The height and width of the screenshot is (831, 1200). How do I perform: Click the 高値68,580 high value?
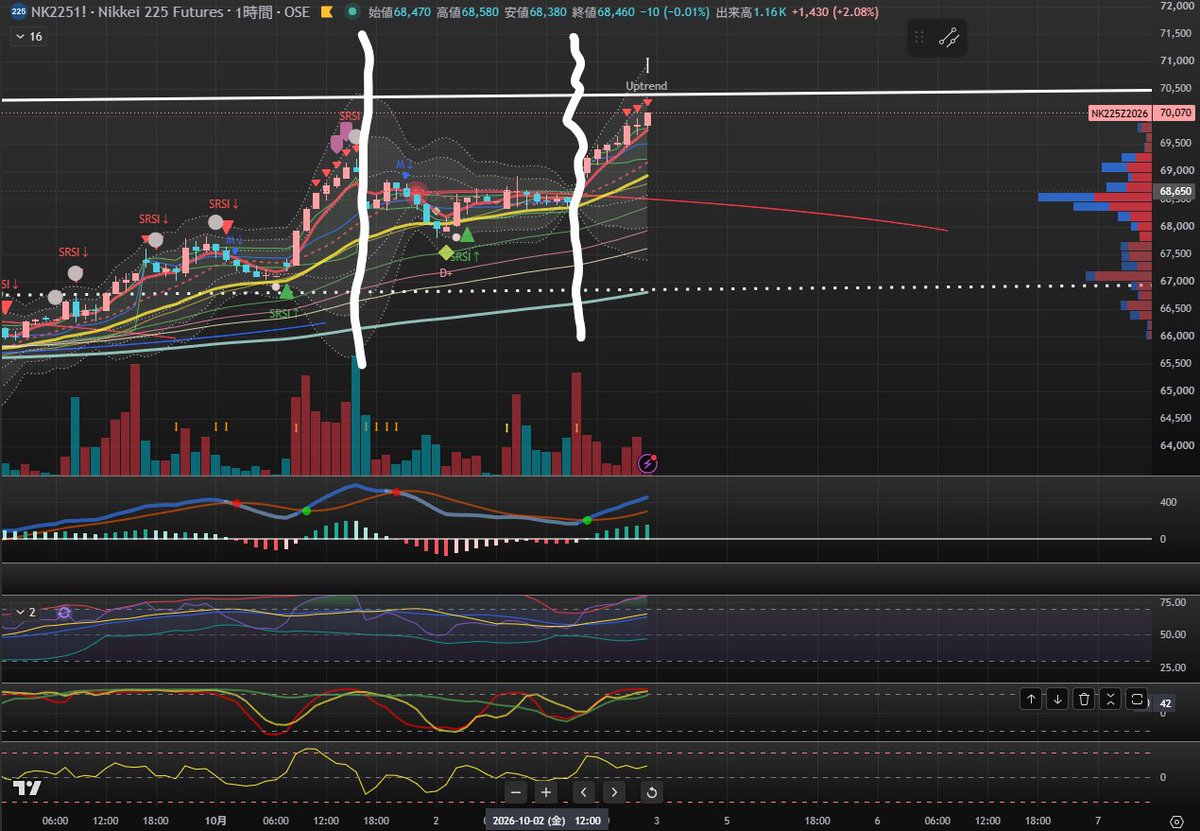(x=469, y=10)
